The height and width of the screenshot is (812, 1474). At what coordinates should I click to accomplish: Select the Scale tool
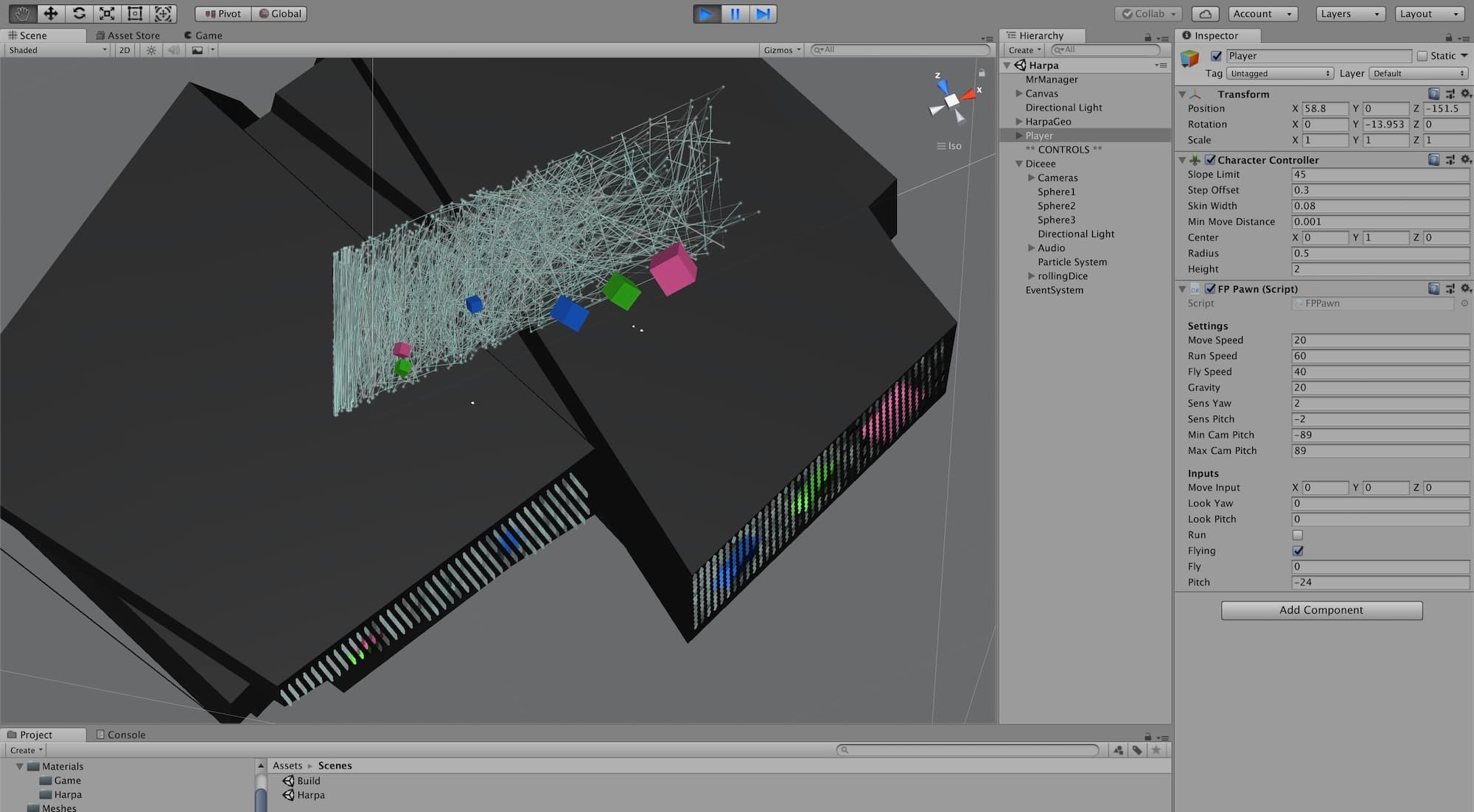pos(107,13)
